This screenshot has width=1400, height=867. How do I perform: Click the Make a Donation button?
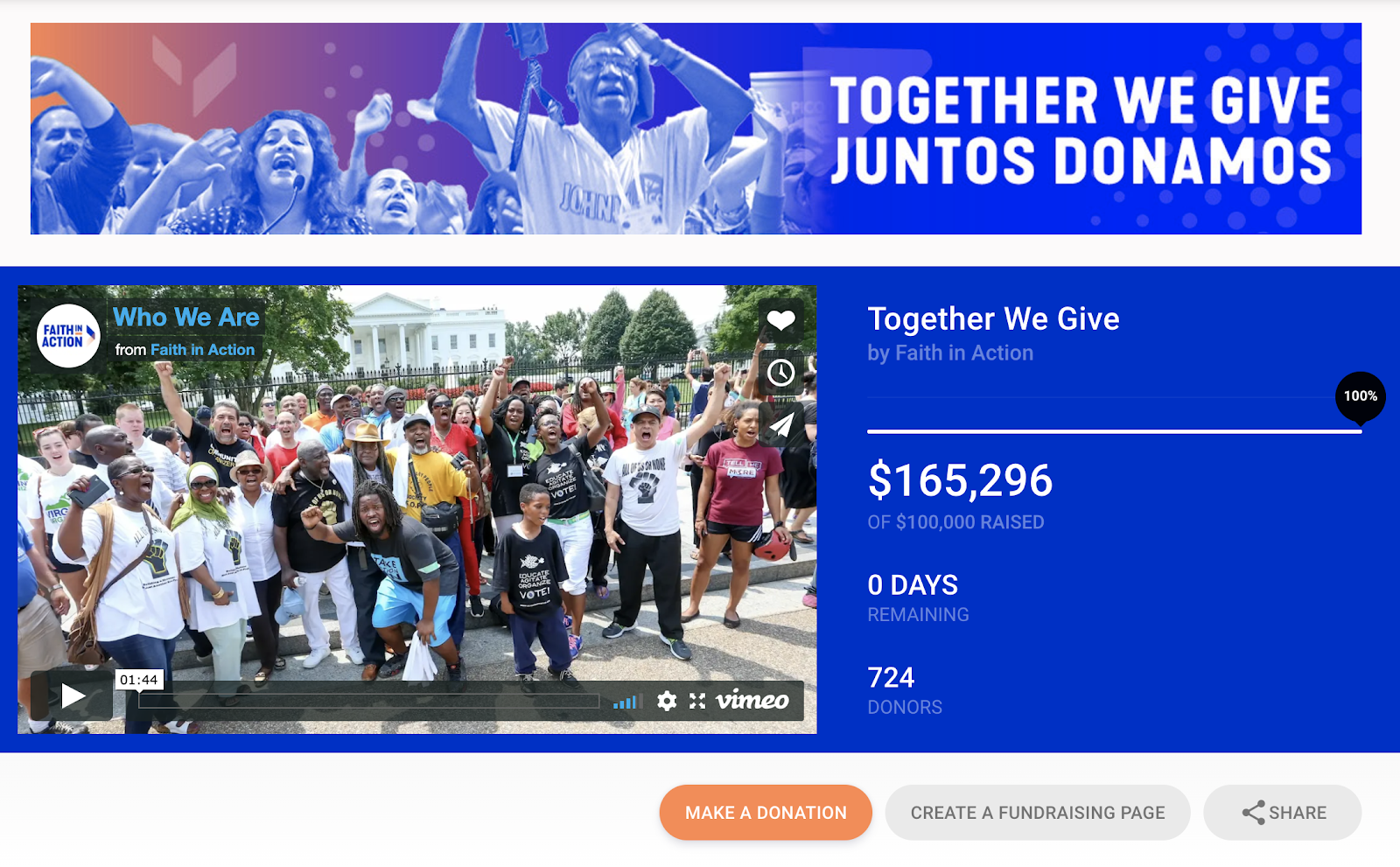pos(766,813)
